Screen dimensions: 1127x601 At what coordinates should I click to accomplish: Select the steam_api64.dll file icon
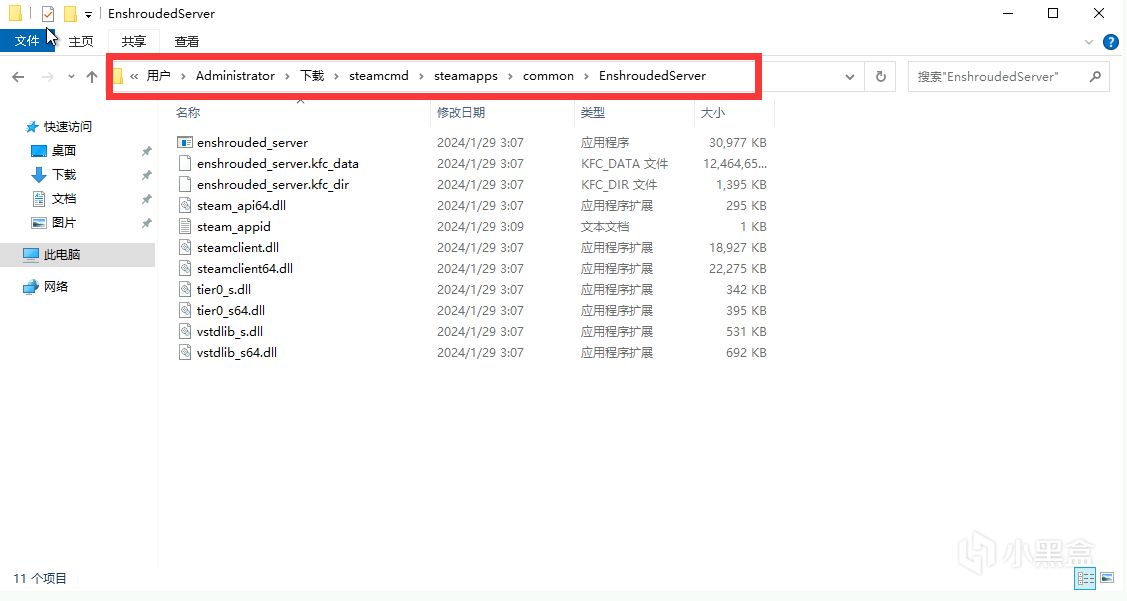185,205
